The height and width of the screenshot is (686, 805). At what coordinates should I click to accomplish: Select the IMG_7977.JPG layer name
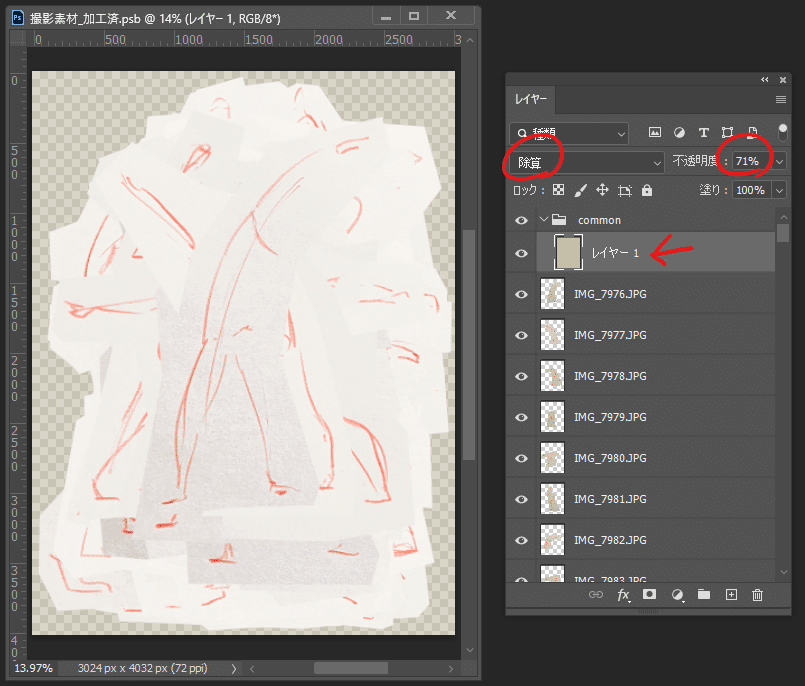tap(610, 335)
